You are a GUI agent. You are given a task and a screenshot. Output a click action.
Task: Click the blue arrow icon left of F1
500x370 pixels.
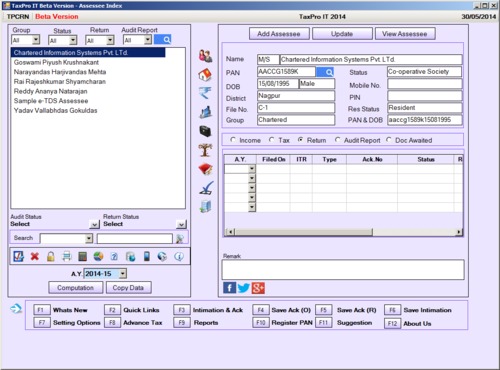[x=16, y=309]
